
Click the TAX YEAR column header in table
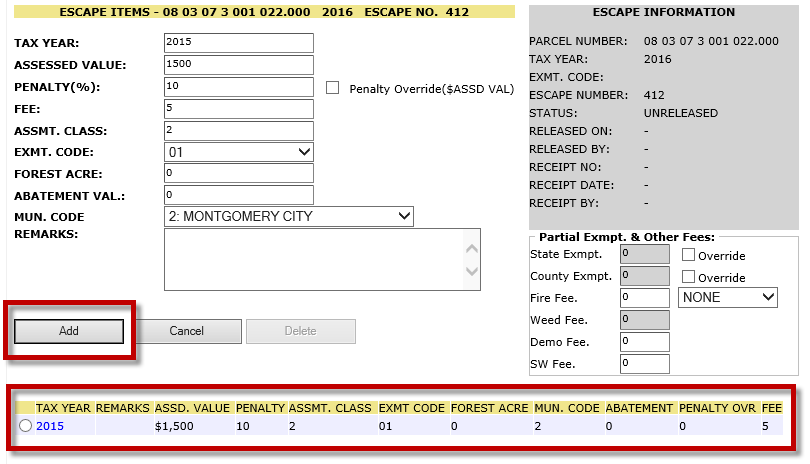63,408
